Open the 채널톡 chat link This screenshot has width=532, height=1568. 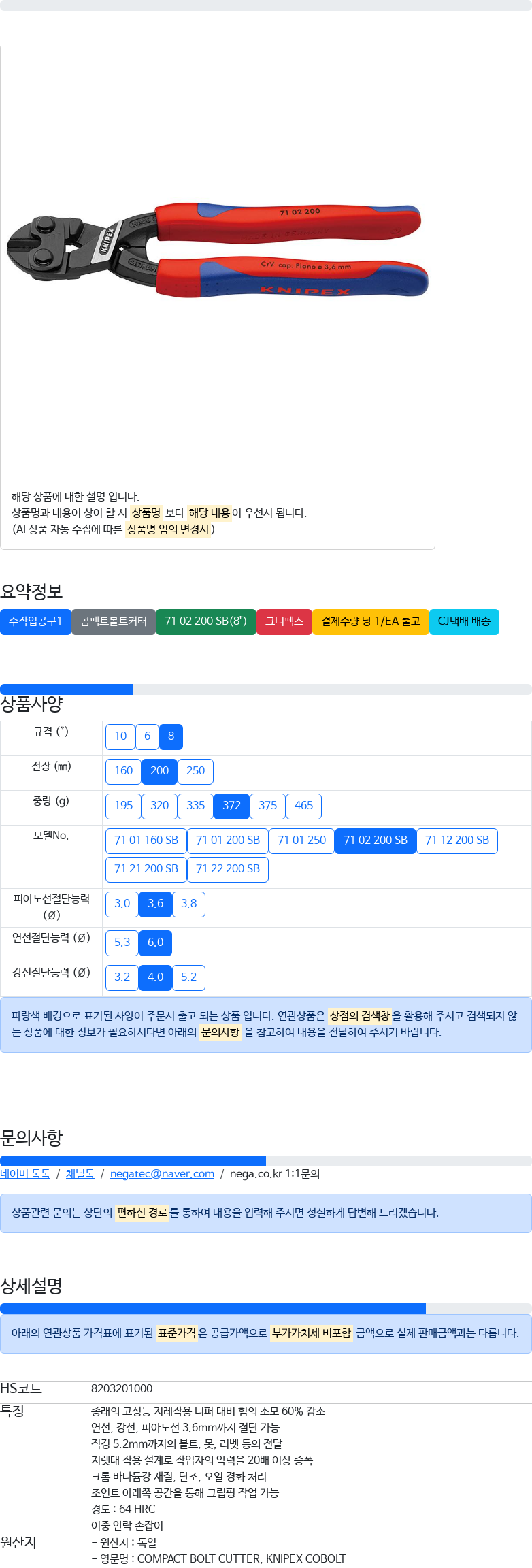(80, 1174)
